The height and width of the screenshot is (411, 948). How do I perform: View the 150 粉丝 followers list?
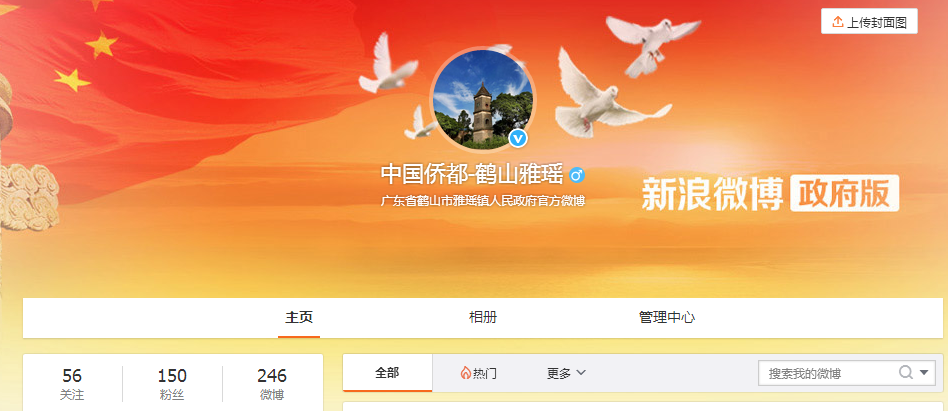pyautogui.click(x=172, y=384)
